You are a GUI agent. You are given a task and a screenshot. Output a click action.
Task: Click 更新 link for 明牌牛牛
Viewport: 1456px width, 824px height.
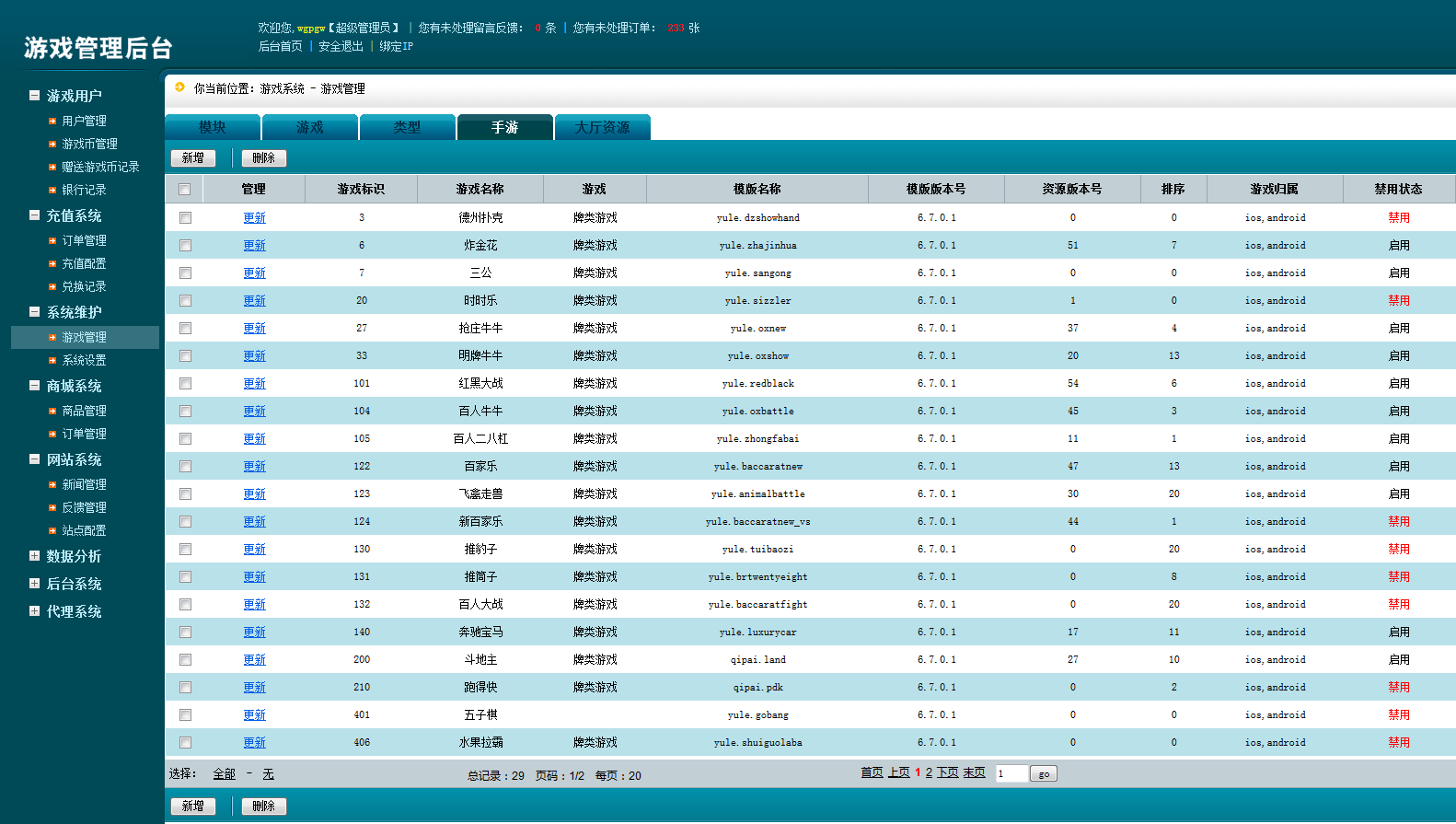[x=255, y=356]
